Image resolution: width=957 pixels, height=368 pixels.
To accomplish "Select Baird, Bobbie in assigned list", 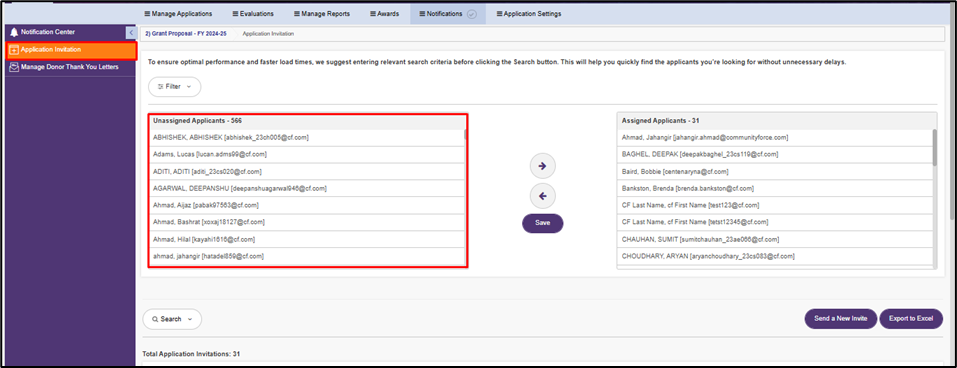I will pos(775,171).
